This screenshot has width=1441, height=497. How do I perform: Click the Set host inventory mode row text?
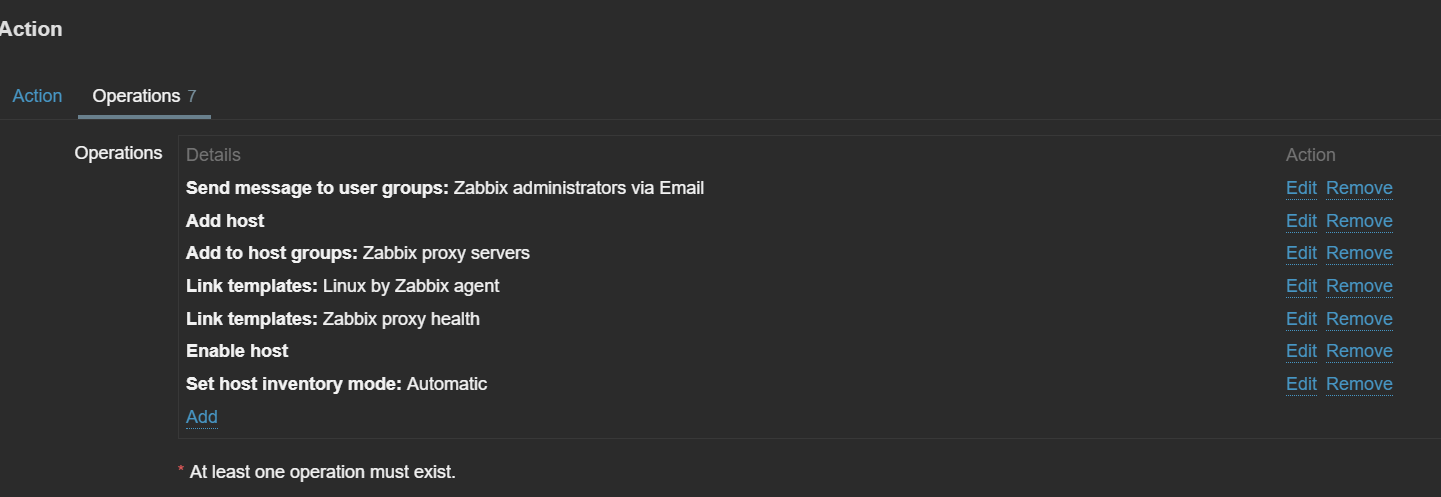point(336,384)
